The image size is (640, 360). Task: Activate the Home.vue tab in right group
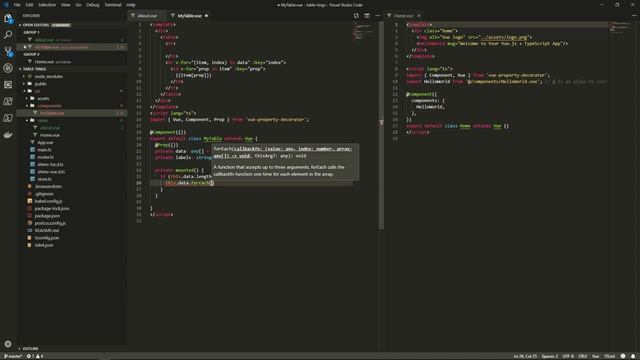[x=403, y=16]
